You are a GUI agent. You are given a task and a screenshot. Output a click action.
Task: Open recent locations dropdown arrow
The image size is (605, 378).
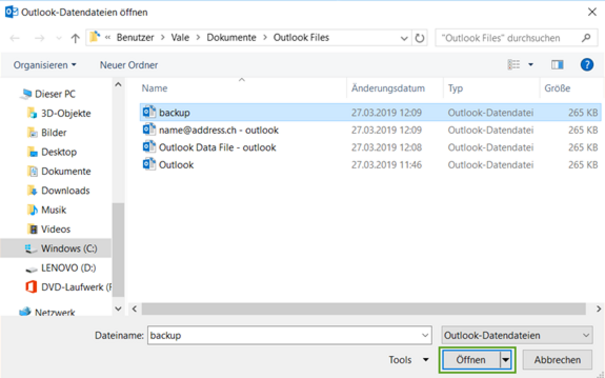click(59, 38)
